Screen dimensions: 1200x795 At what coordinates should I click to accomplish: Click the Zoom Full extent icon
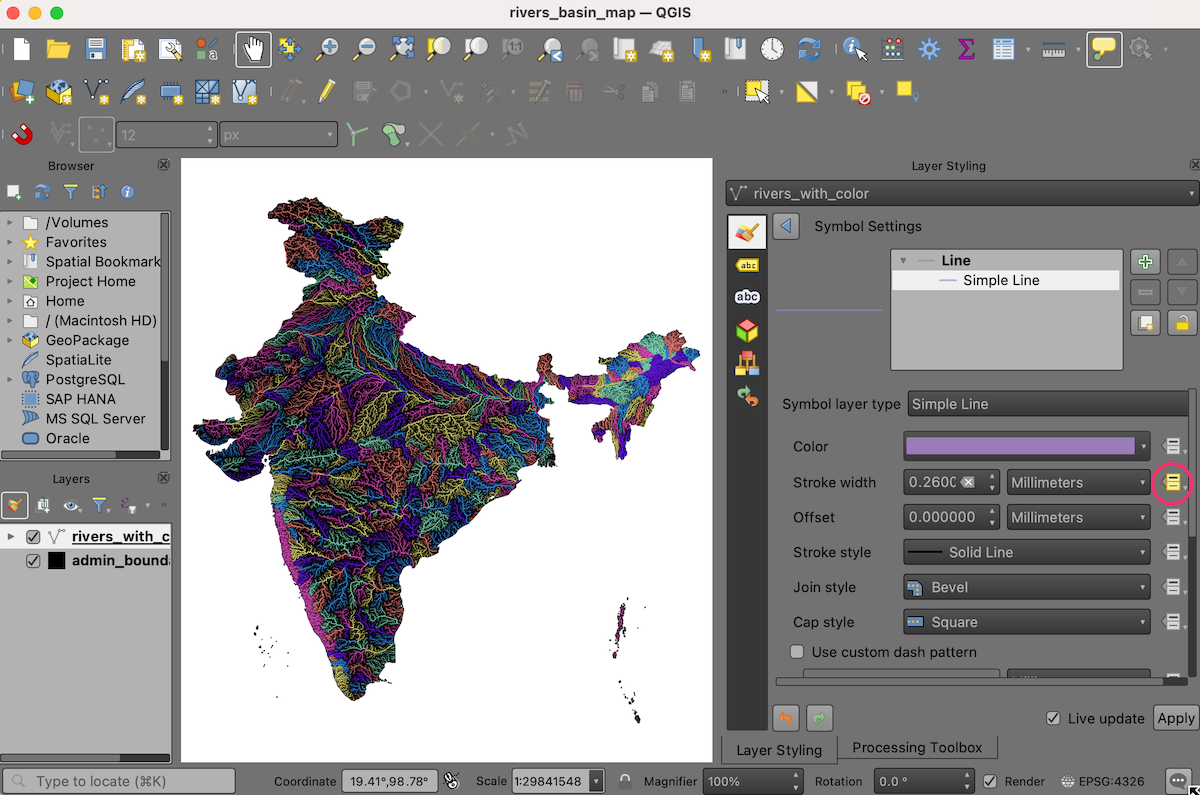(x=402, y=49)
